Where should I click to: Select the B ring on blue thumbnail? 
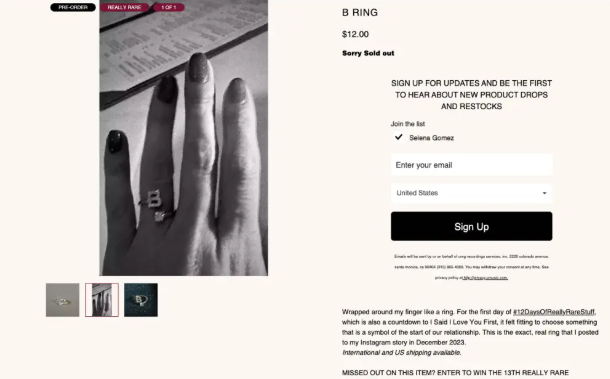coord(141,300)
